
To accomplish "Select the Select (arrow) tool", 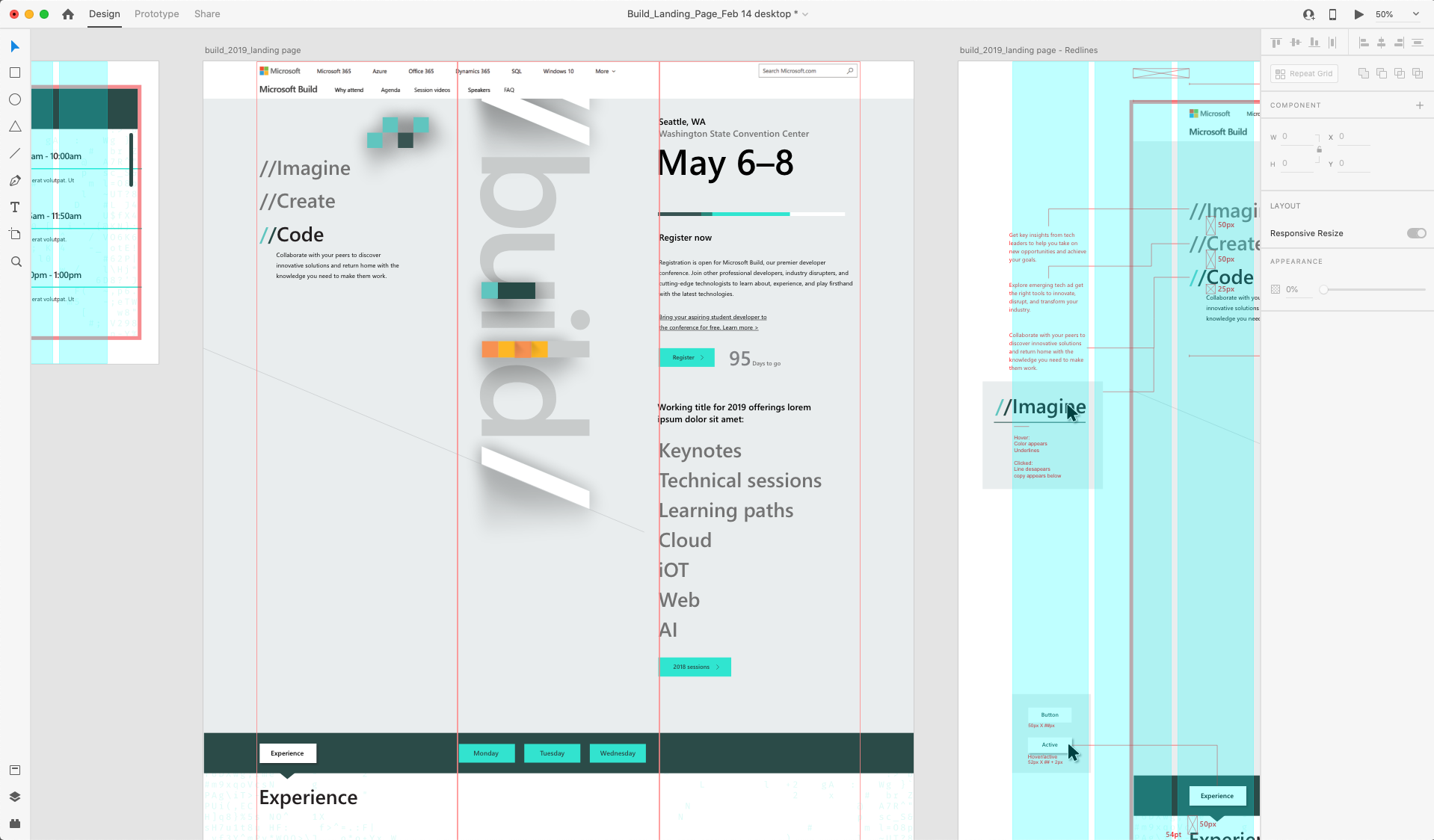I will coord(15,46).
